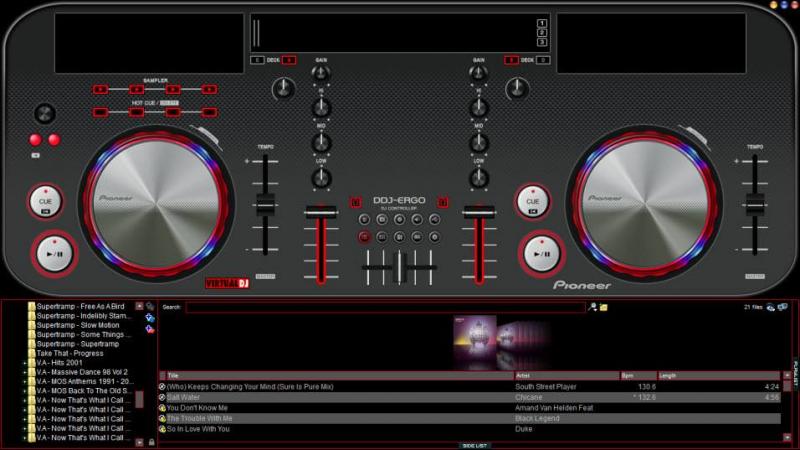Click track list scrollbar down arrow

(787, 438)
